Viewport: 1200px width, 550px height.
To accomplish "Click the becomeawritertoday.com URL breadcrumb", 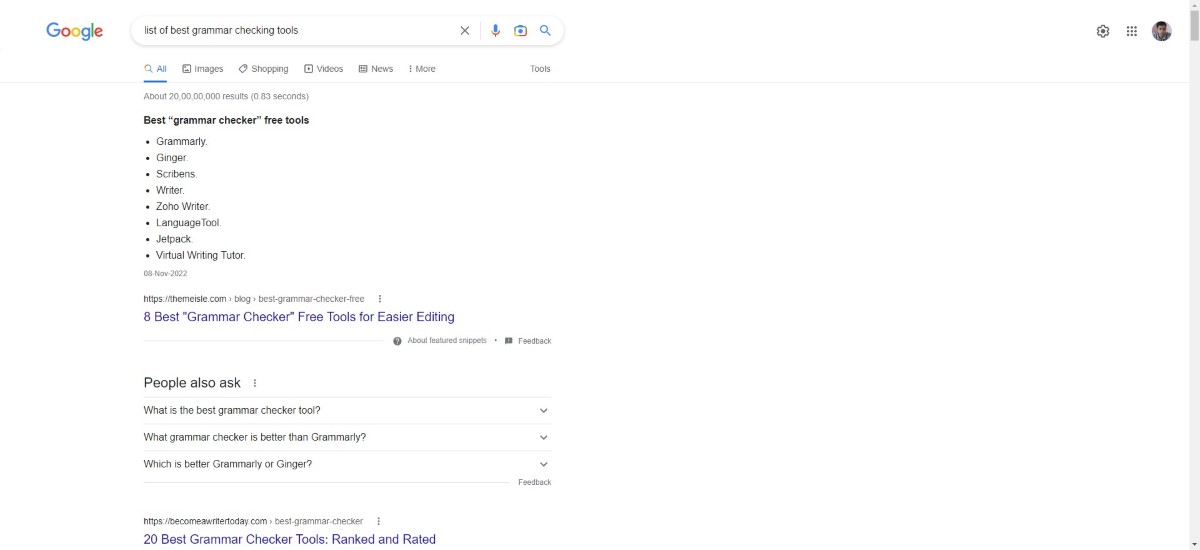I will pyautogui.click(x=253, y=521).
